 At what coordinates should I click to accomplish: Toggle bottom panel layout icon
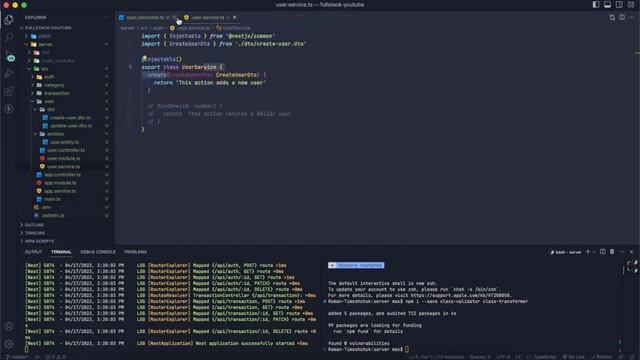tap(607, 4)
